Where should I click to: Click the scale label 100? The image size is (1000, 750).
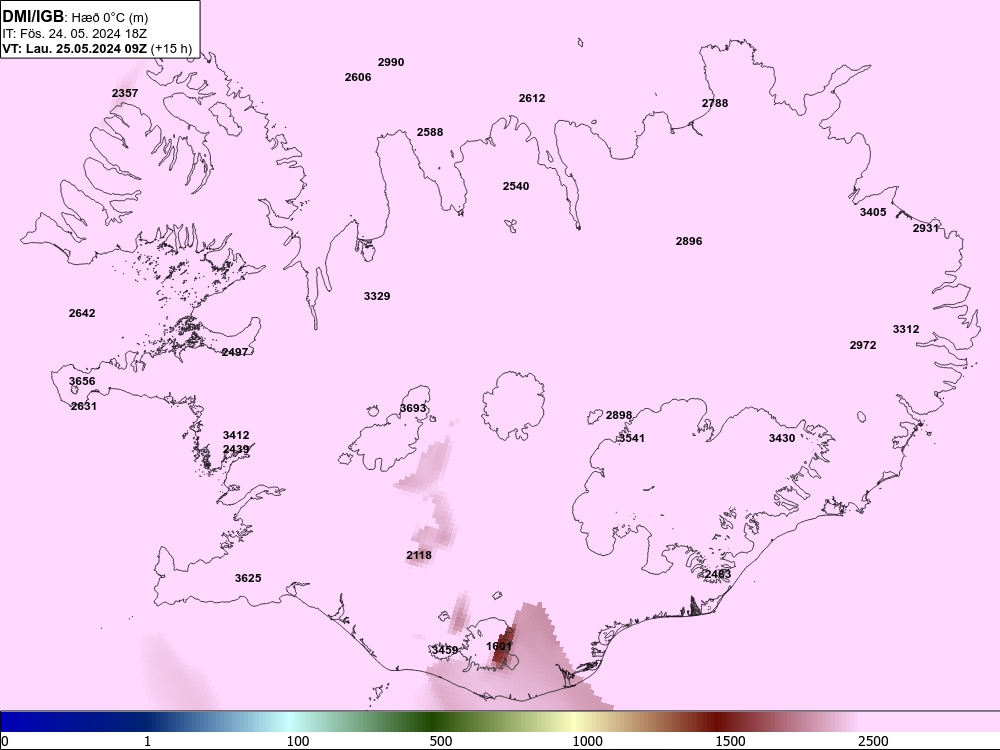point(298,741)
